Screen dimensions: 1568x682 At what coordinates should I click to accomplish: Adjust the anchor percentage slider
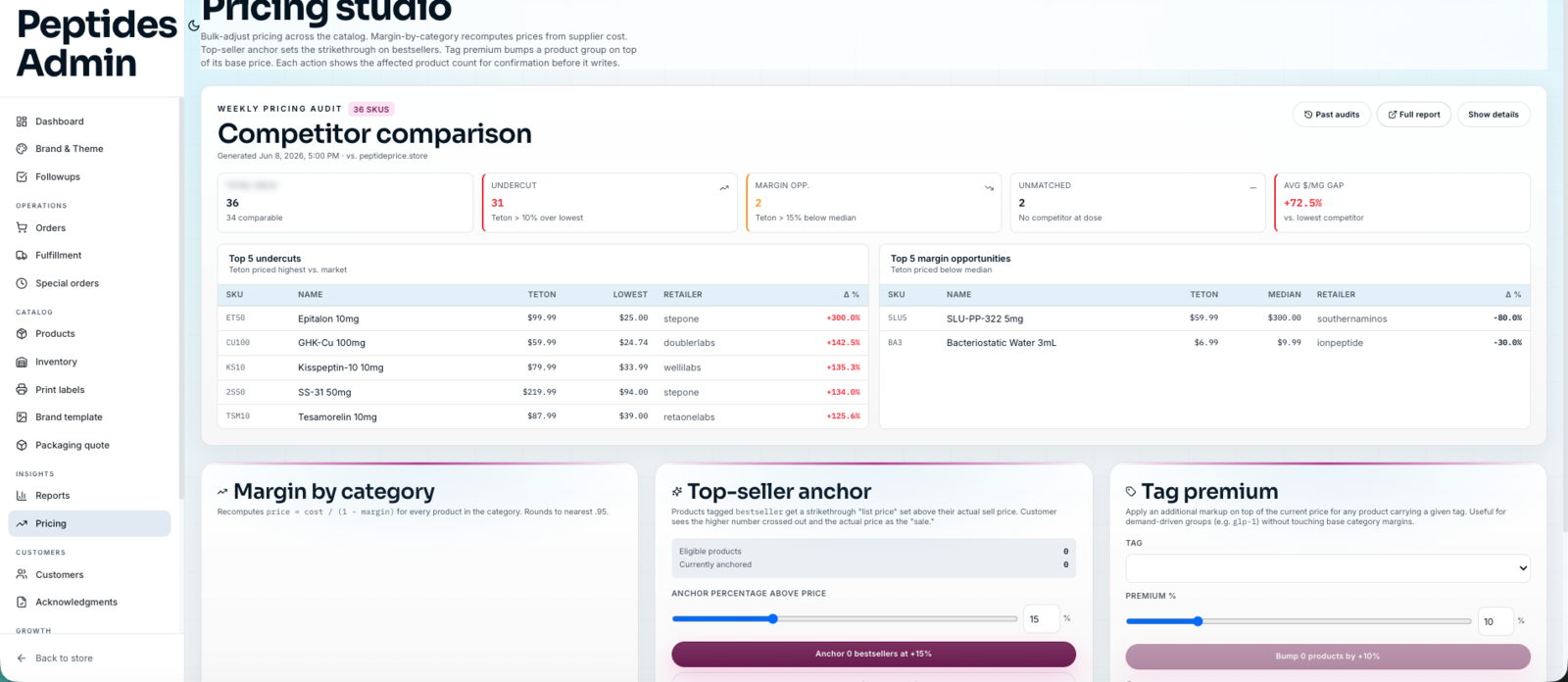pos(845,619)
